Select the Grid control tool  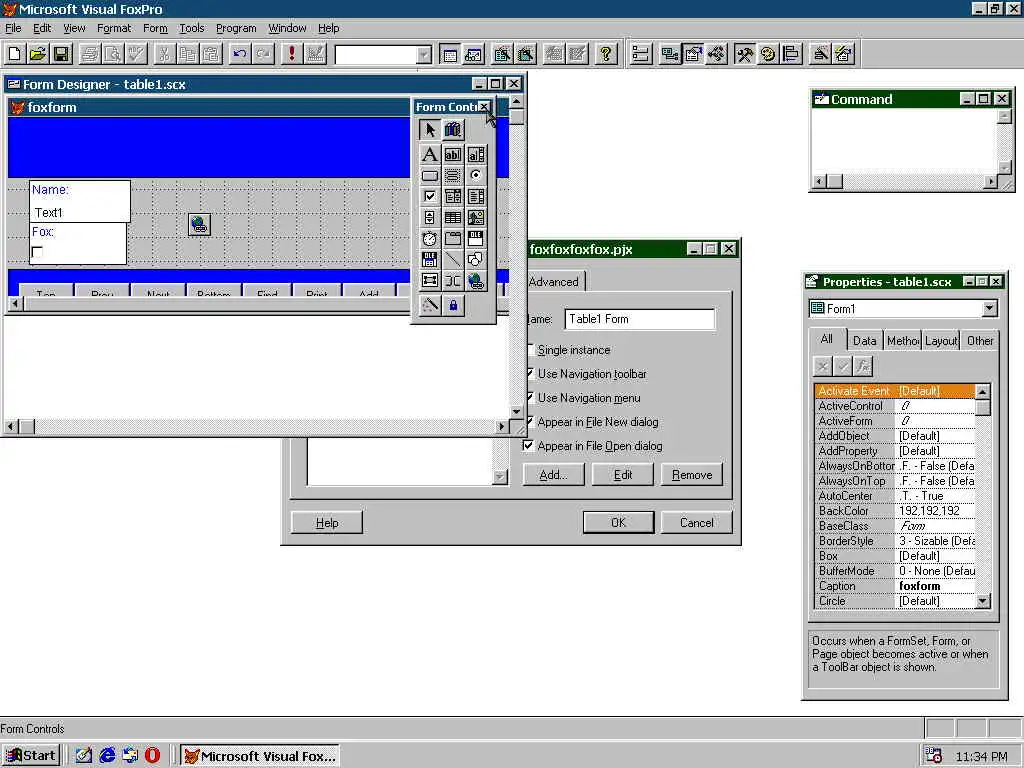click(x=453, y=217)
